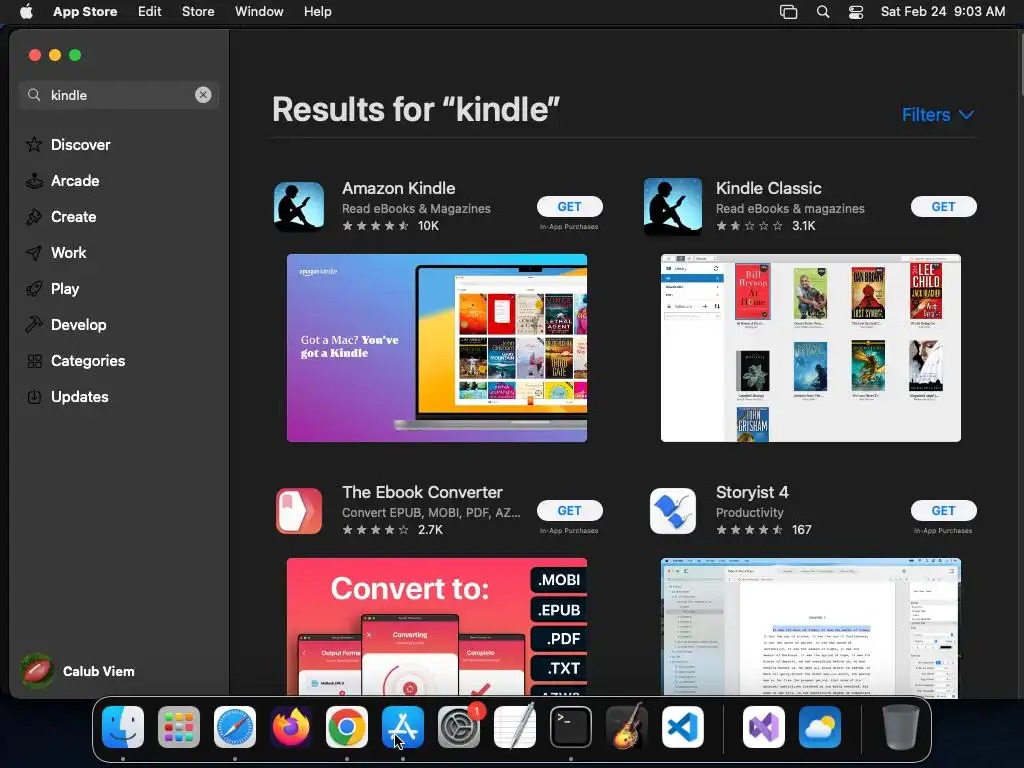Get the Amazon Kindle app
The width and height of the screenshot is (1024, 768).
[x=569, y=206]
